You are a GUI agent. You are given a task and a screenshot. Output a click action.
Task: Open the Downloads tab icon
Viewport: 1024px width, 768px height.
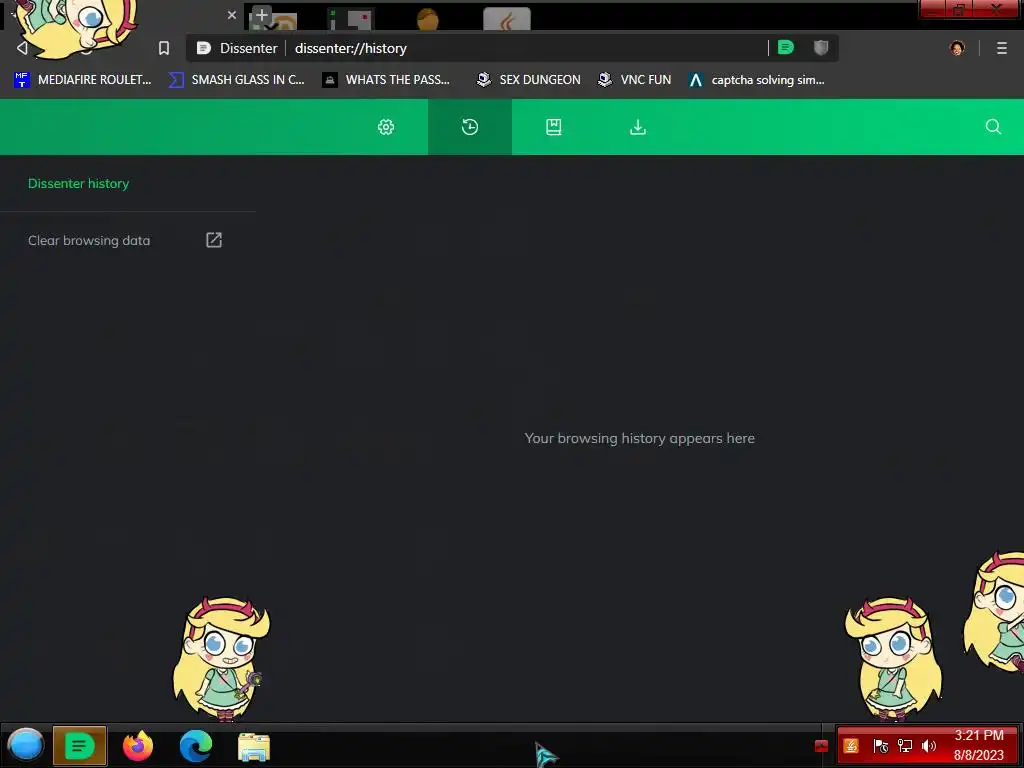pyautogui.click(x=638, y=127)
